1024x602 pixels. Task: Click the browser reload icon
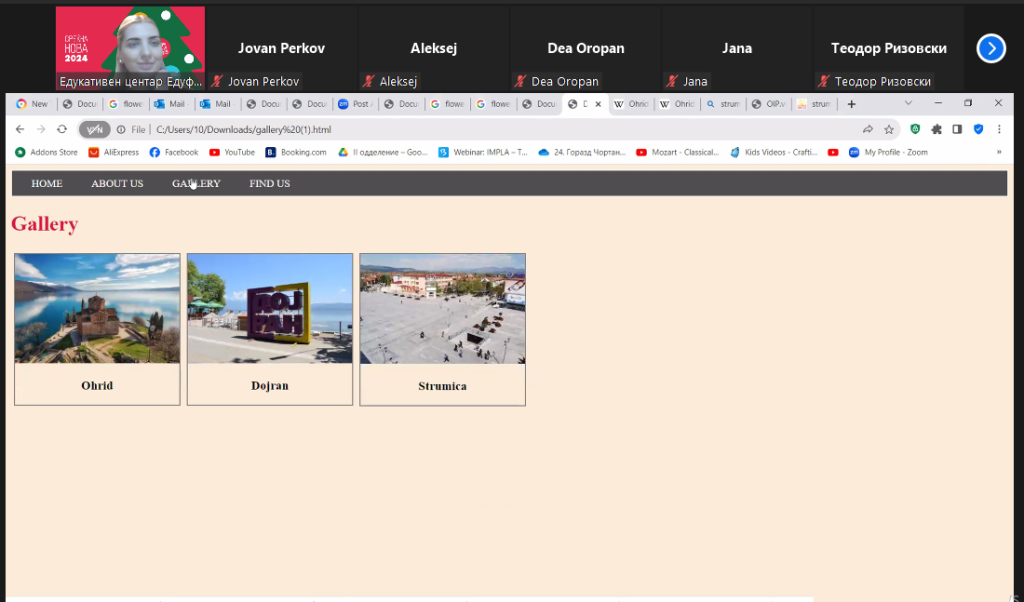coord(62,129)
